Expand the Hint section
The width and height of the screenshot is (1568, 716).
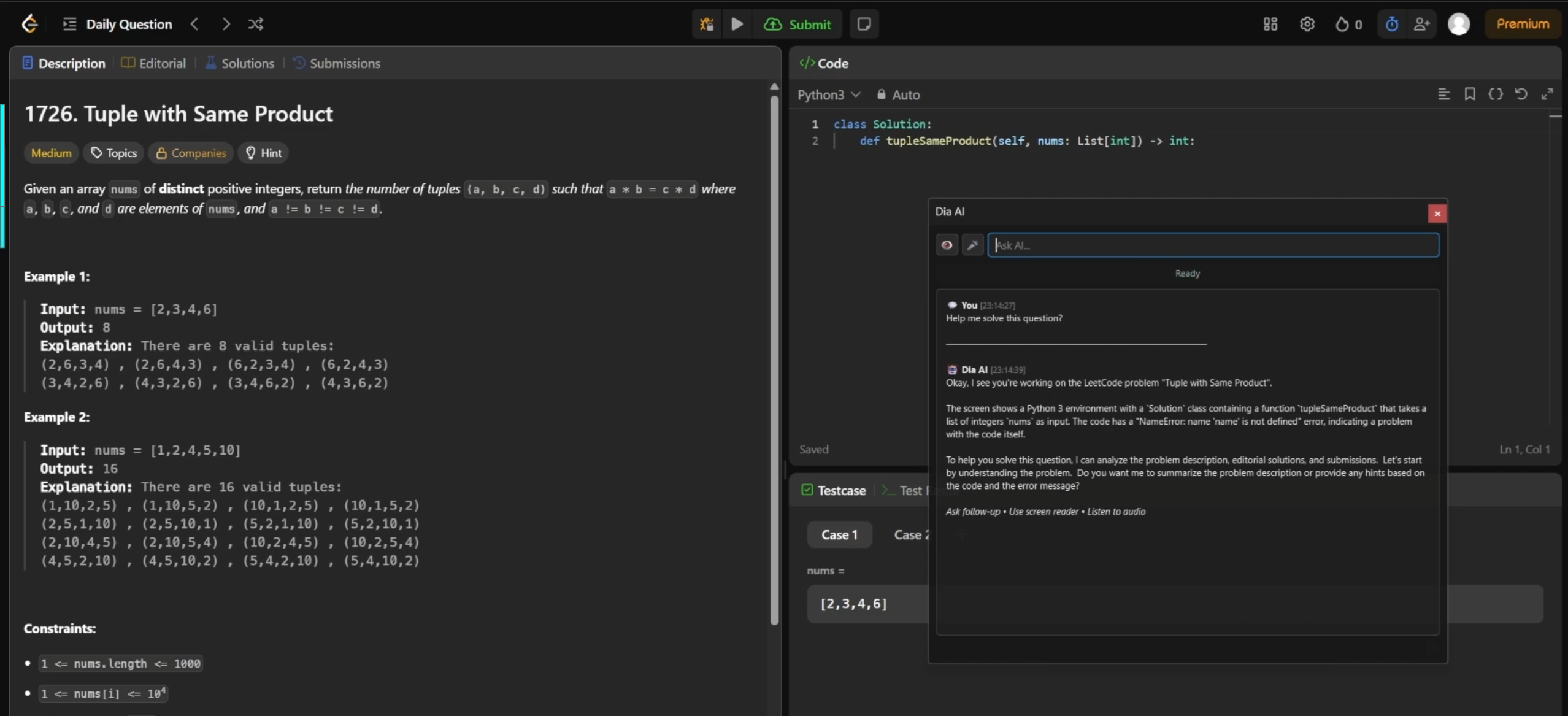pyautogui.click(x=264, y=153)
